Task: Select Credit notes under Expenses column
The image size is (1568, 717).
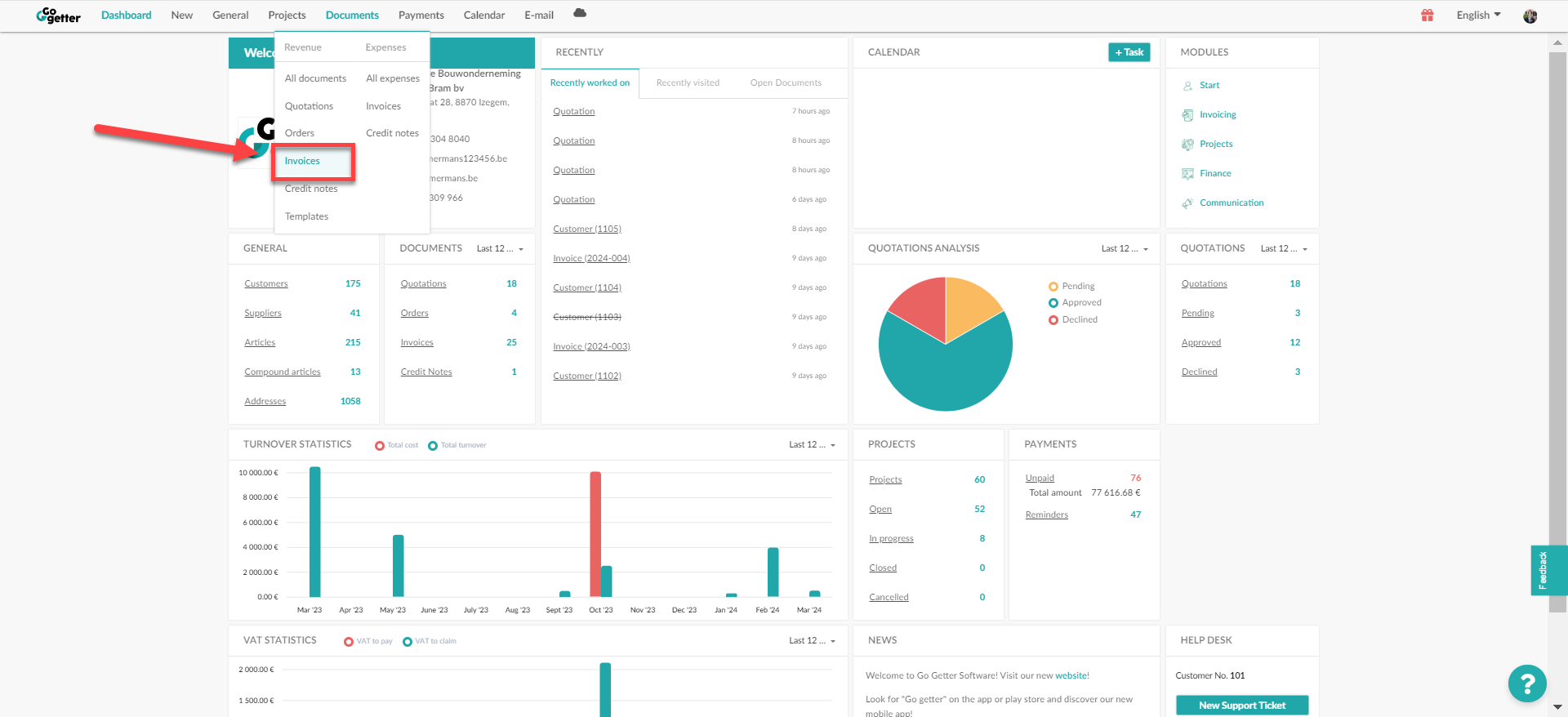Action: [392, 133]
